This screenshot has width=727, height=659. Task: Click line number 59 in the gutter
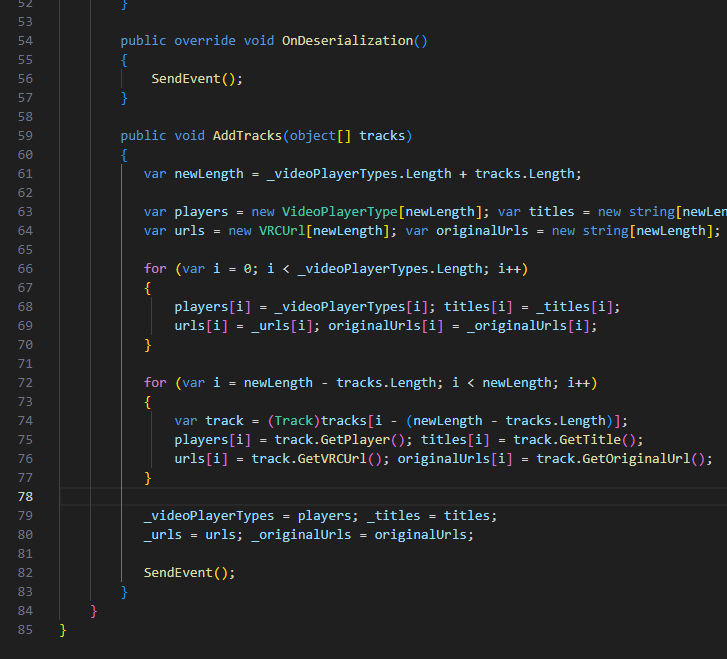tap(24, 135)
